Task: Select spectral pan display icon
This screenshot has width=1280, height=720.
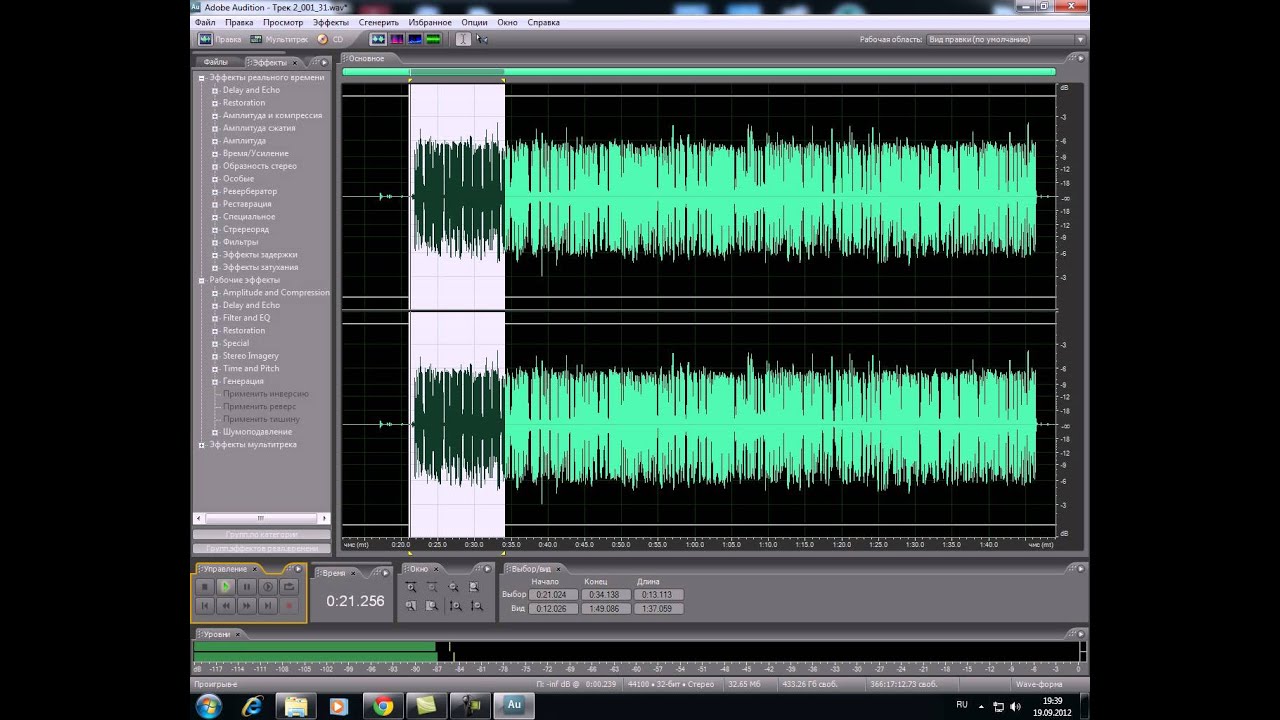Action: pyautogui.click(x=415, y=39)
